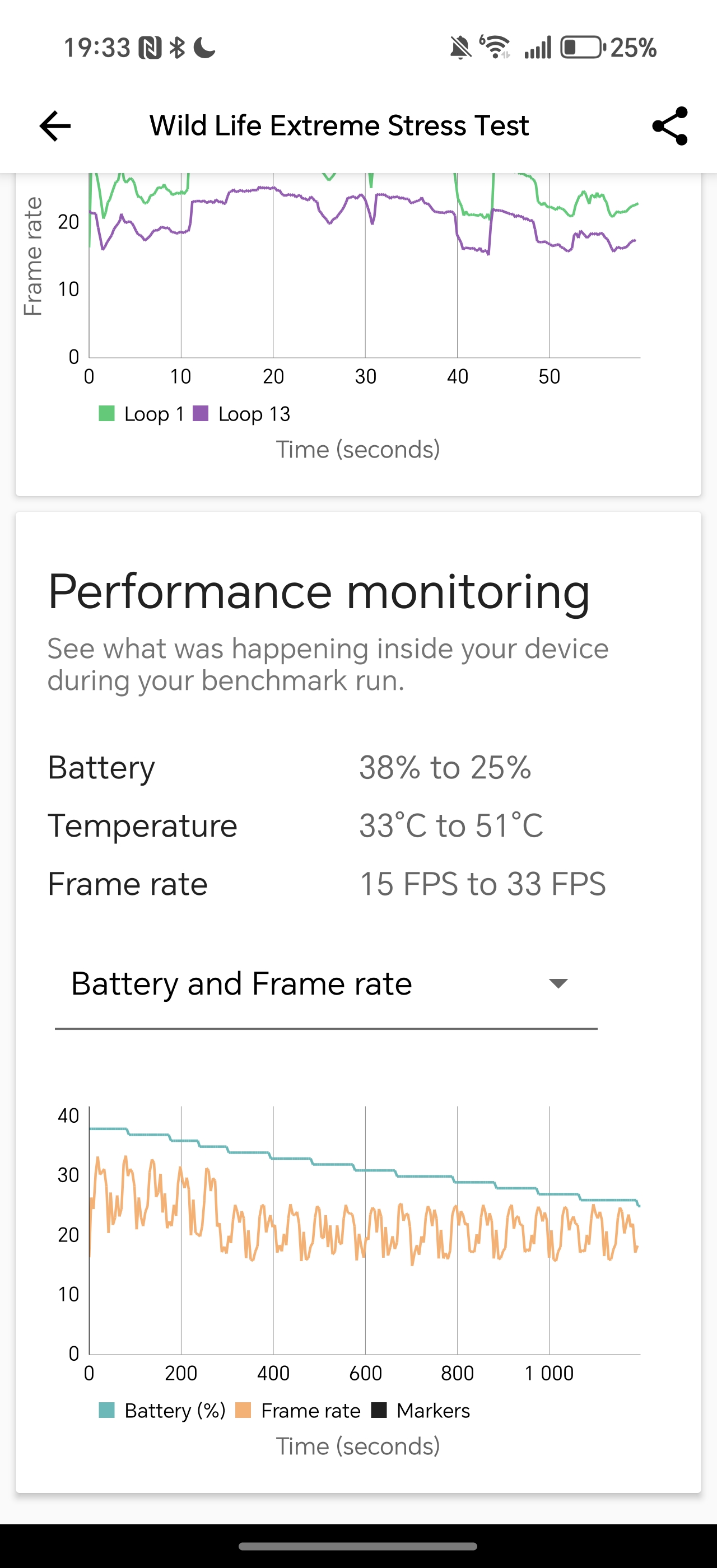Tap the back arrow icon
717x1568 pixels.
pyautogui.click(x=55, y=126)
